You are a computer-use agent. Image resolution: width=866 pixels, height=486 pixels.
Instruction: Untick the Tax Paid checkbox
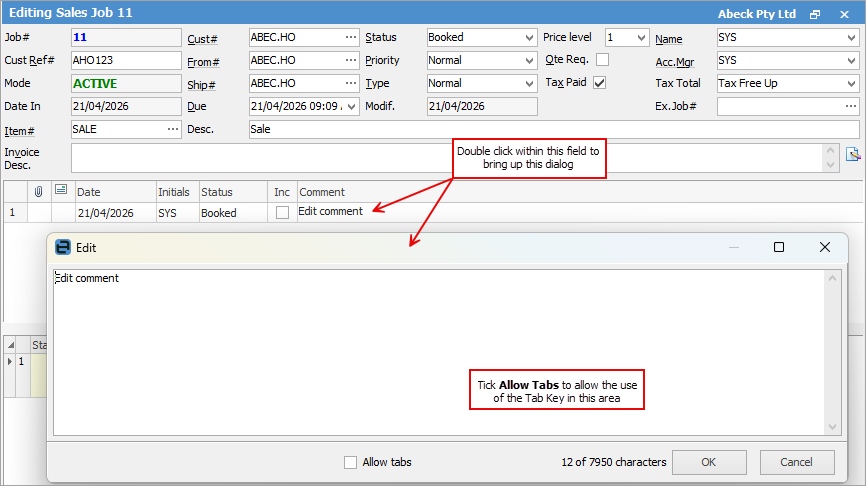[x=599, y=82]
